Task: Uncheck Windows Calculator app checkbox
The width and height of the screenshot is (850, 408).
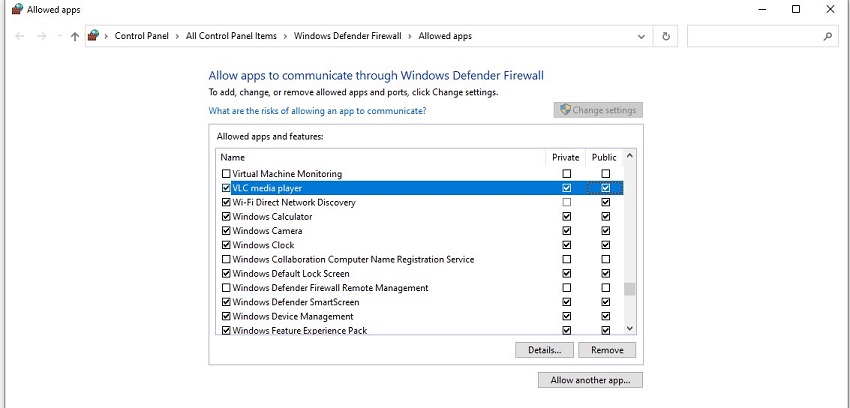Action: tap(225, 217)
